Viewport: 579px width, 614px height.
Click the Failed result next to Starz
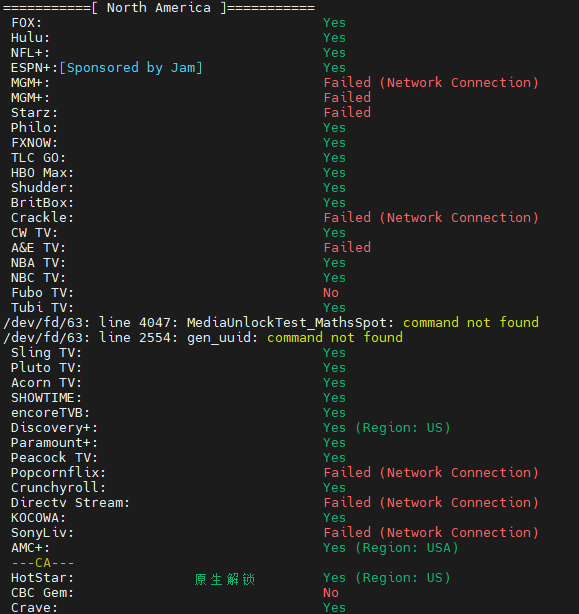point(347,113)
